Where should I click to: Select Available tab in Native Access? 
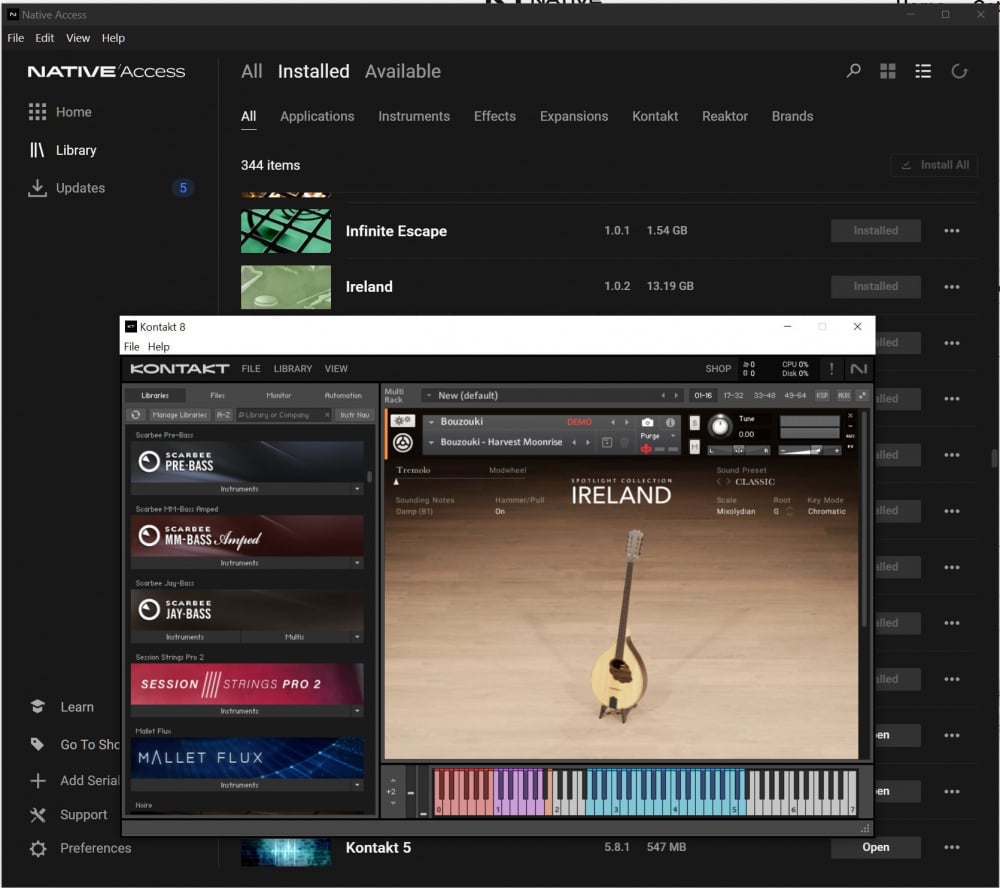point(402,71)
